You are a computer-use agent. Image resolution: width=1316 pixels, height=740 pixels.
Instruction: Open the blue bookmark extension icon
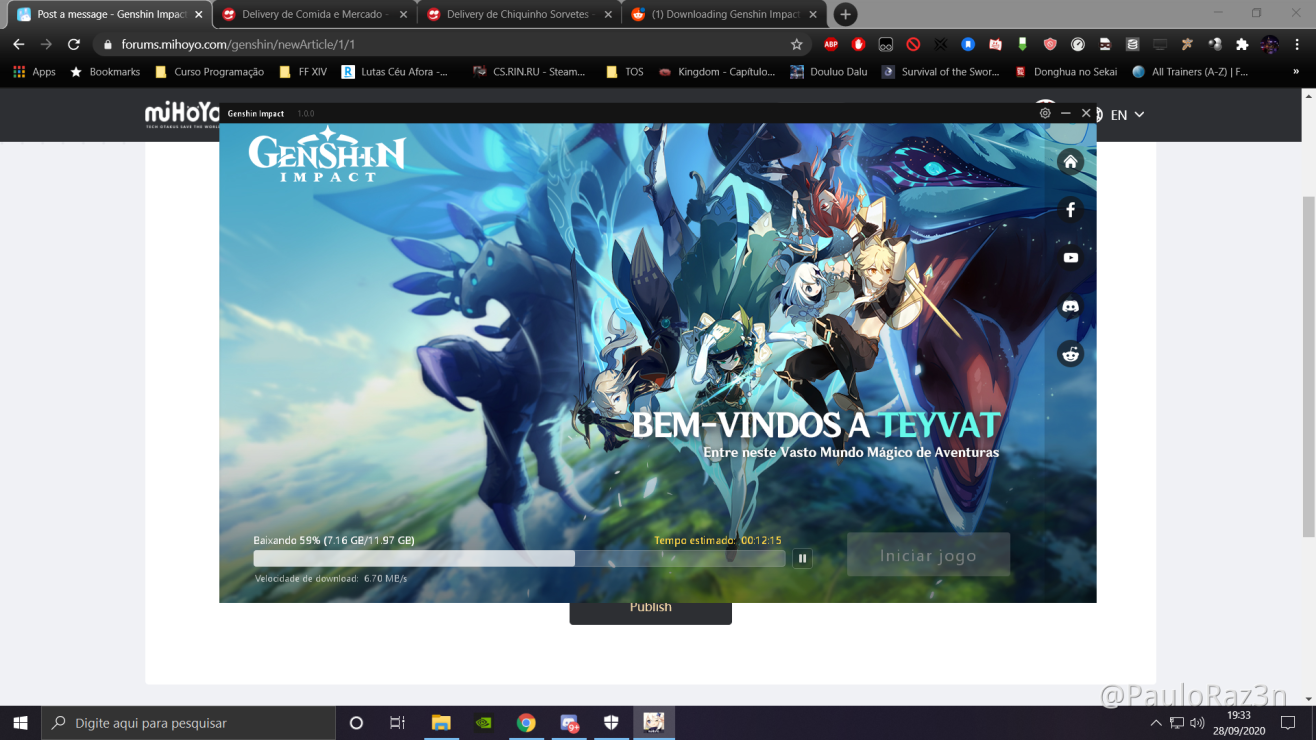coord(968,44)
